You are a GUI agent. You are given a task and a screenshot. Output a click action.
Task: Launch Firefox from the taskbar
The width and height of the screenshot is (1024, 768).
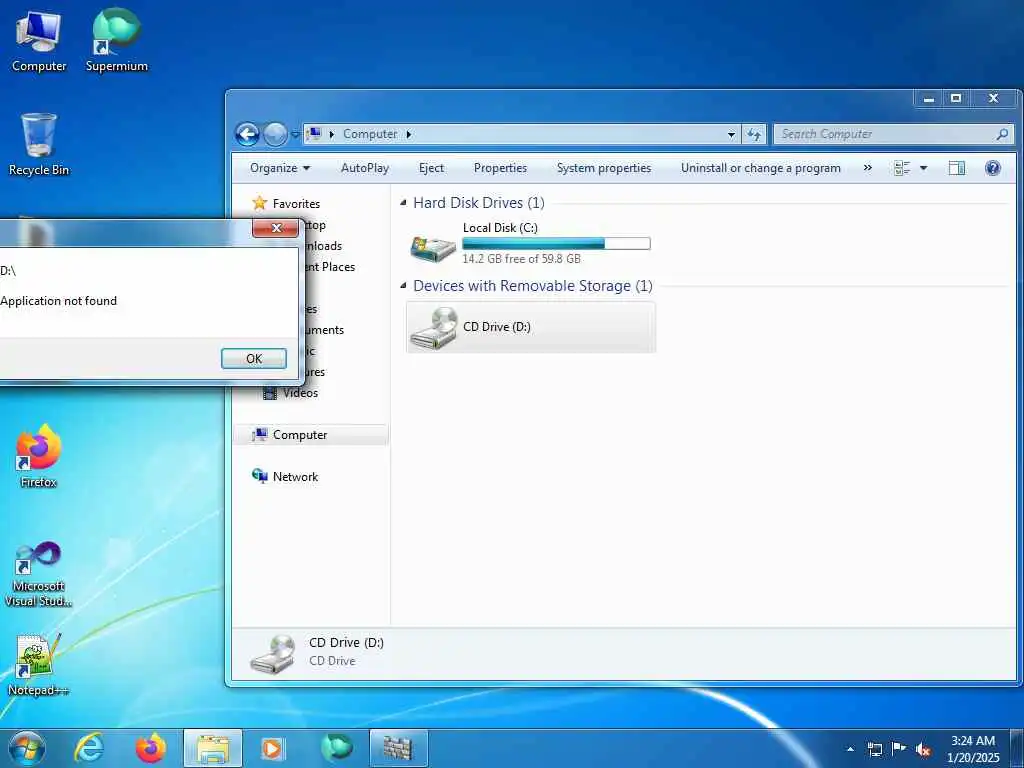[x=150, y=748]
